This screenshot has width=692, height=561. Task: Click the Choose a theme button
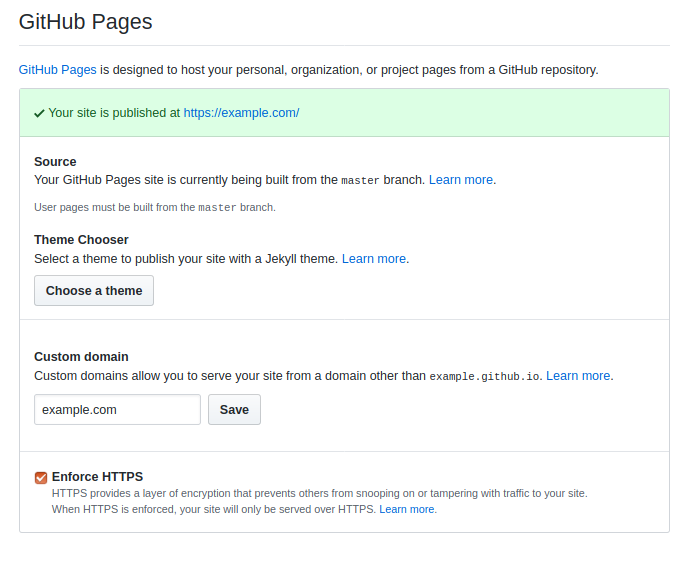coord(94,290)
